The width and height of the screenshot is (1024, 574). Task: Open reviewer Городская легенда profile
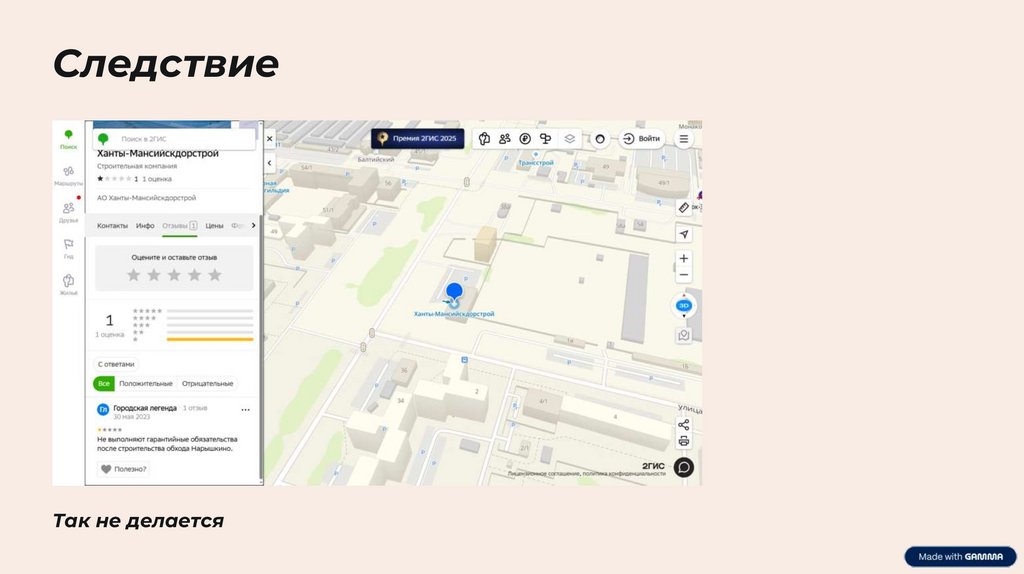[145, 407]
